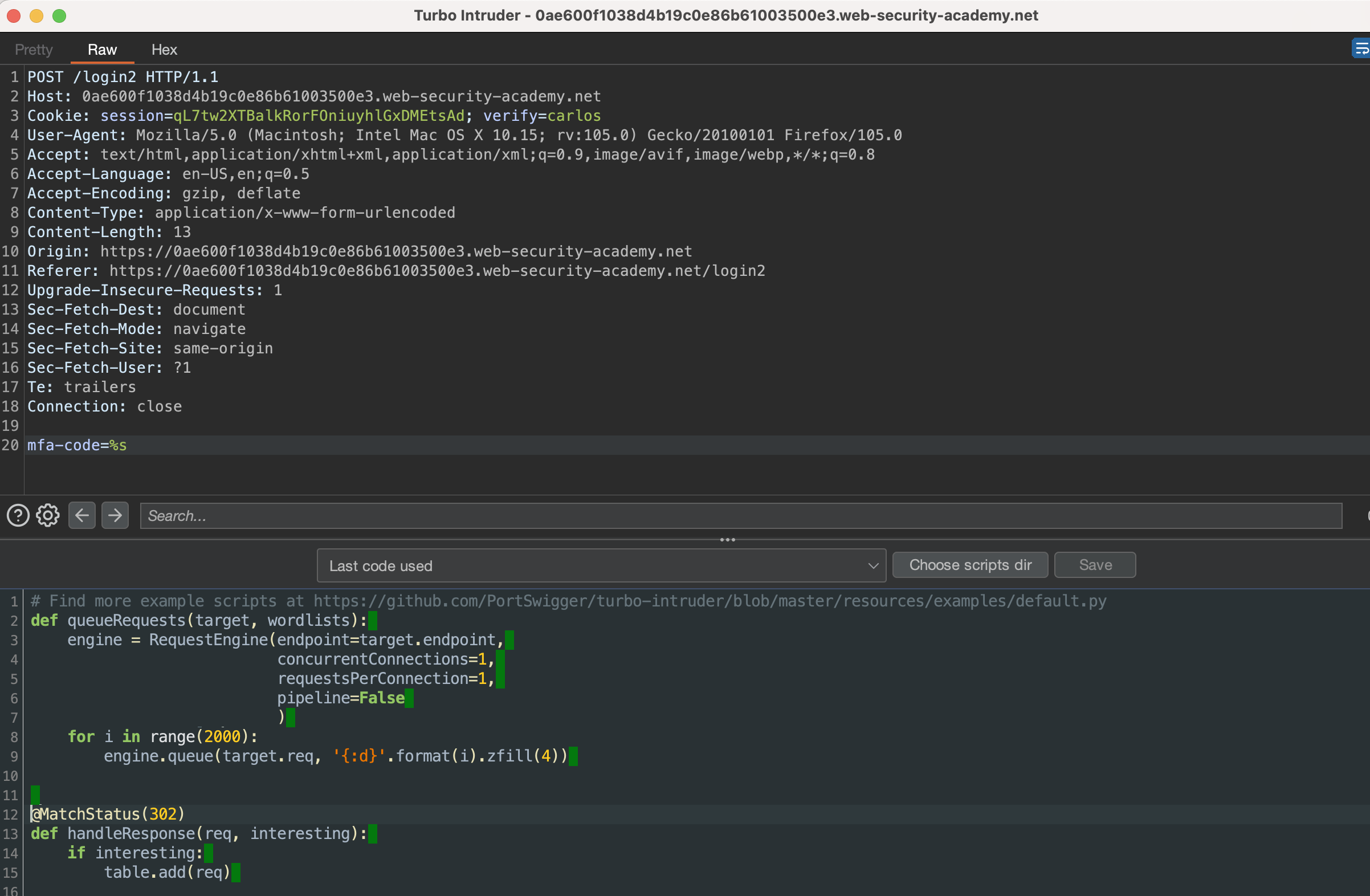
Task: Click the User-Agent header line
Action: point(464,135)
